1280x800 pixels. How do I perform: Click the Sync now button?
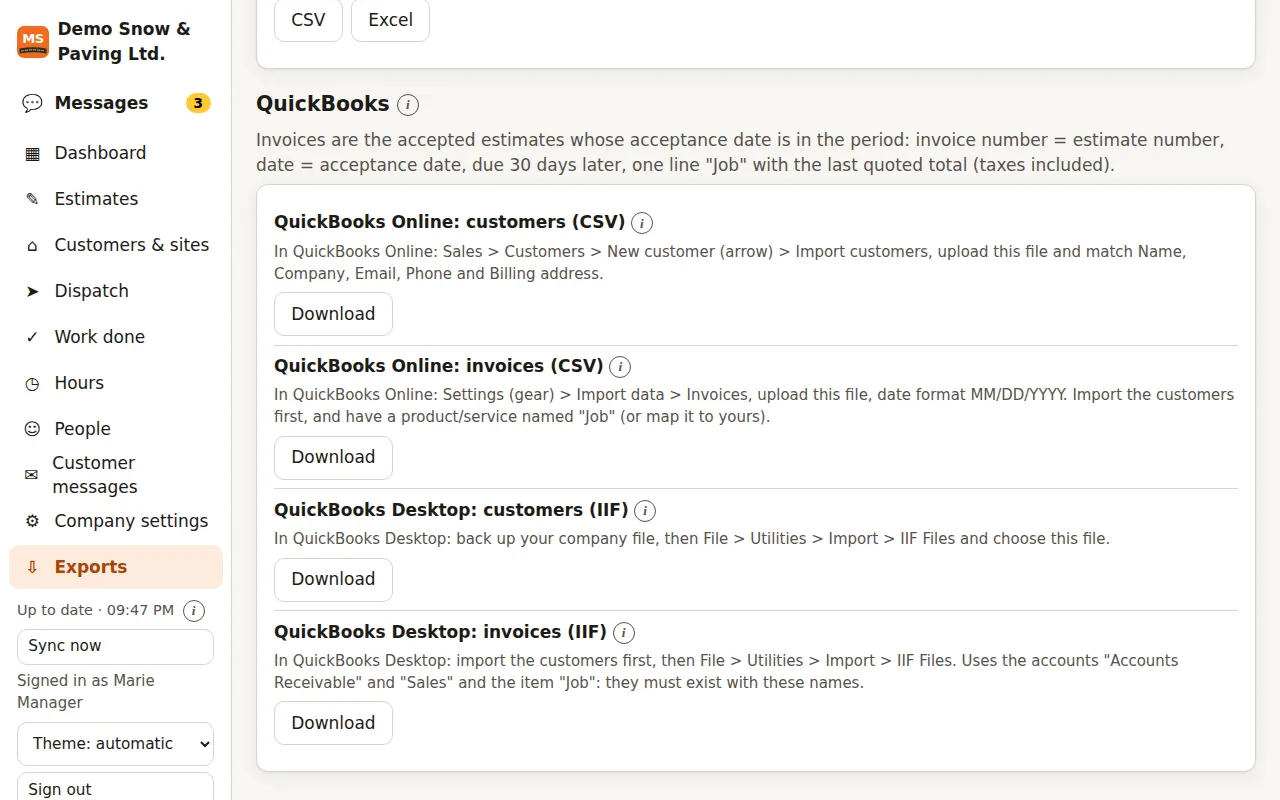click(116, 647)
